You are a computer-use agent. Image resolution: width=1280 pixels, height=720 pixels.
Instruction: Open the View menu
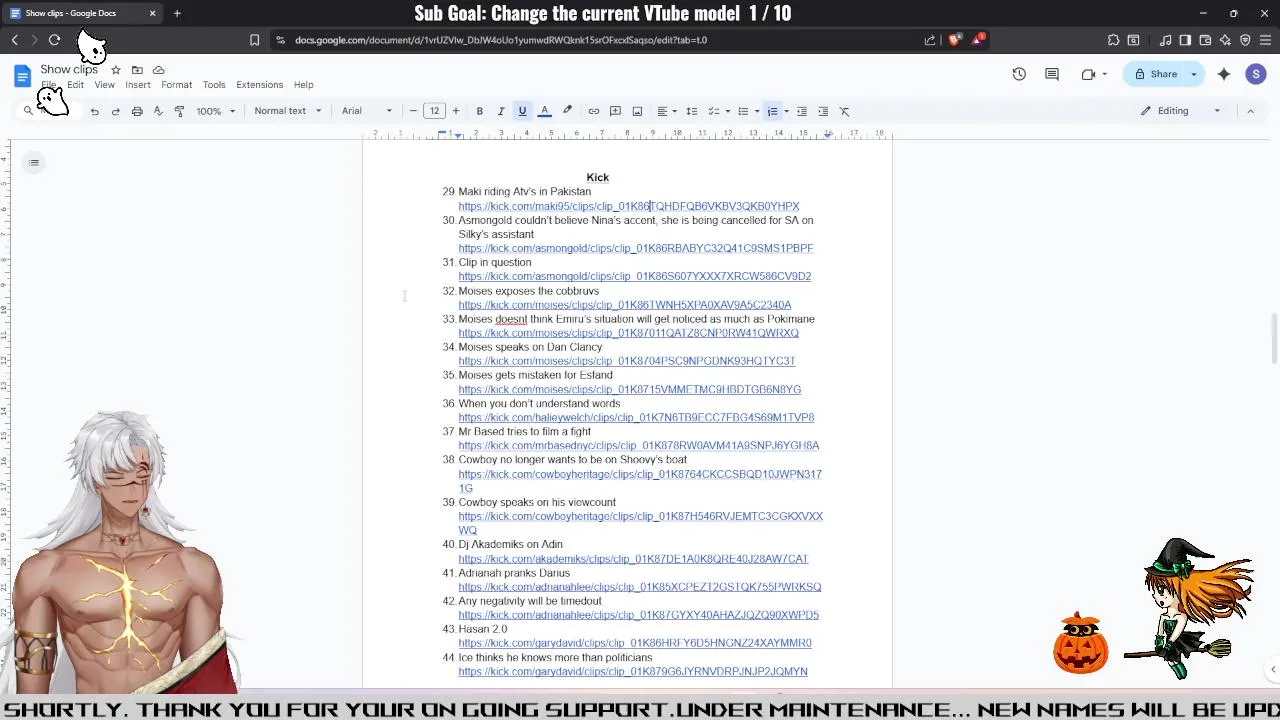point(104,85)
